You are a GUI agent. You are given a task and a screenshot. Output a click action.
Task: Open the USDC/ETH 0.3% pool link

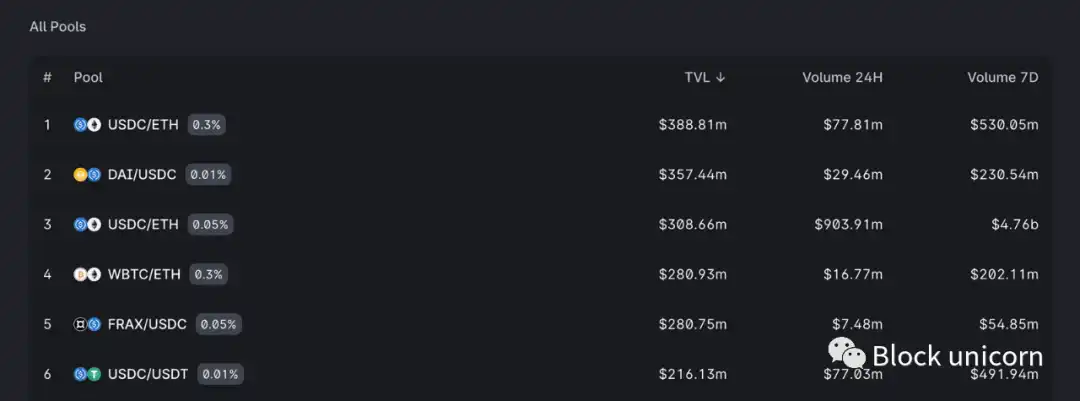143,125
